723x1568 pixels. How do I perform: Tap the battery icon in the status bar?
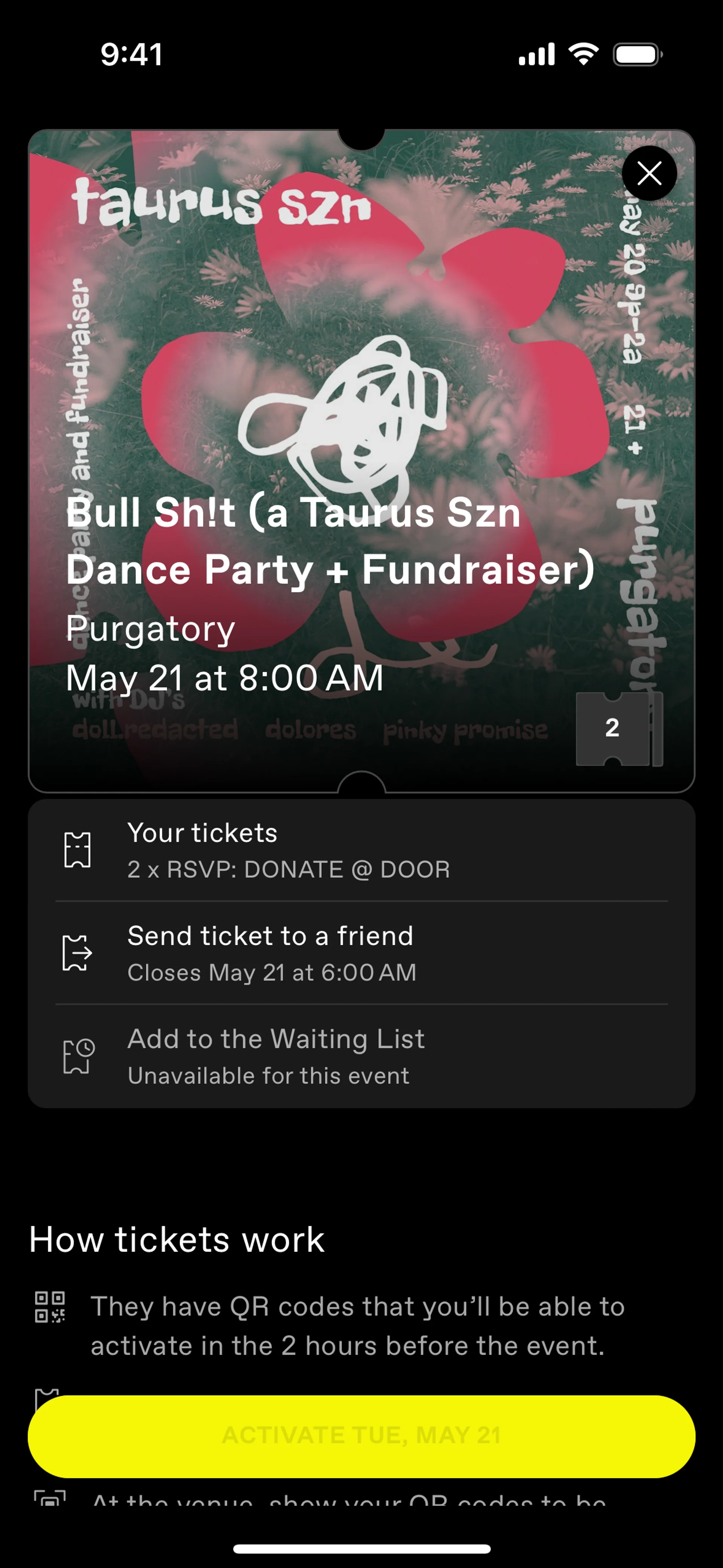coord(637,54)
